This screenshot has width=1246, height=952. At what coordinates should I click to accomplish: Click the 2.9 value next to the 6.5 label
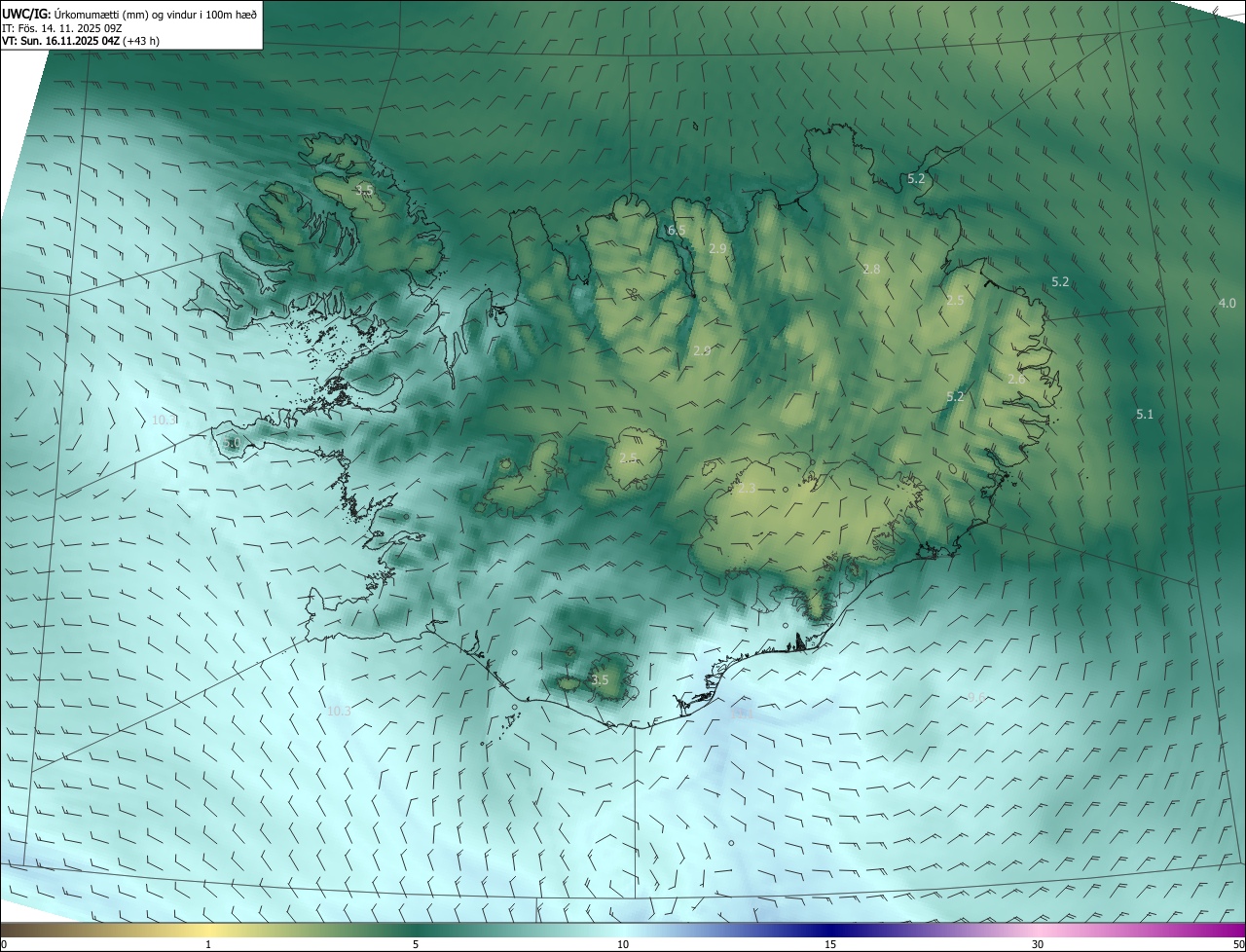click(x=717, y=249)
